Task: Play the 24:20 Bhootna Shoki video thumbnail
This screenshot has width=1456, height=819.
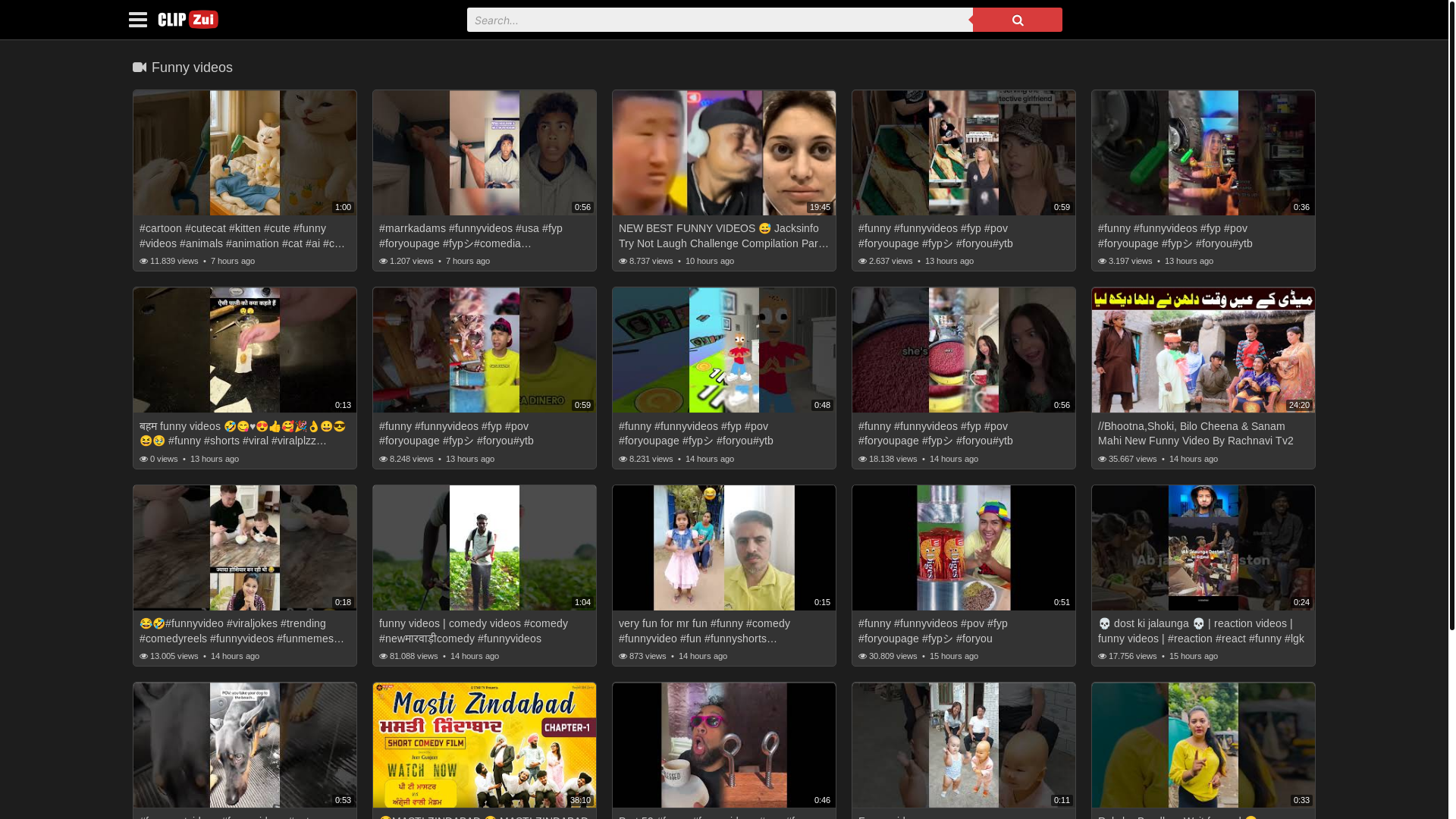Action: [1203, 350]
